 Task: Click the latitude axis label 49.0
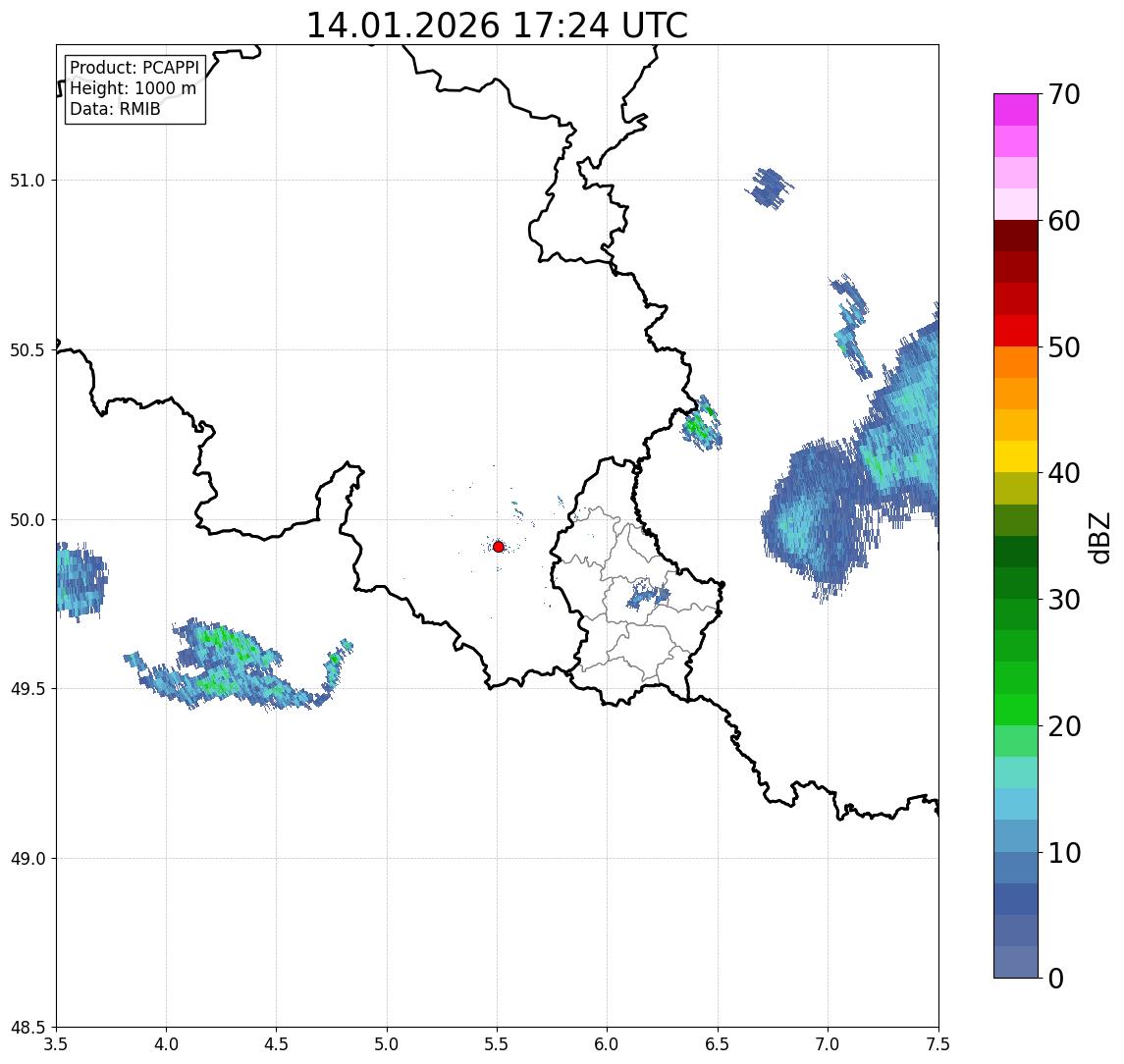coord(27,858)
